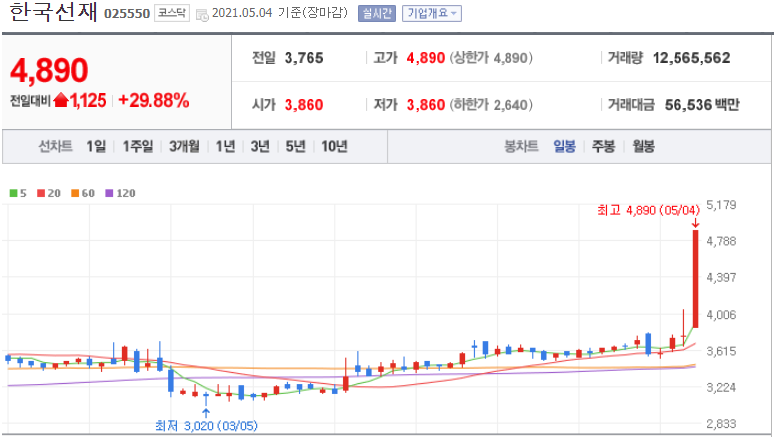Click the purple 120-day moving average swatch
Viewport: 774px width, 437px height.
point(109,193)
